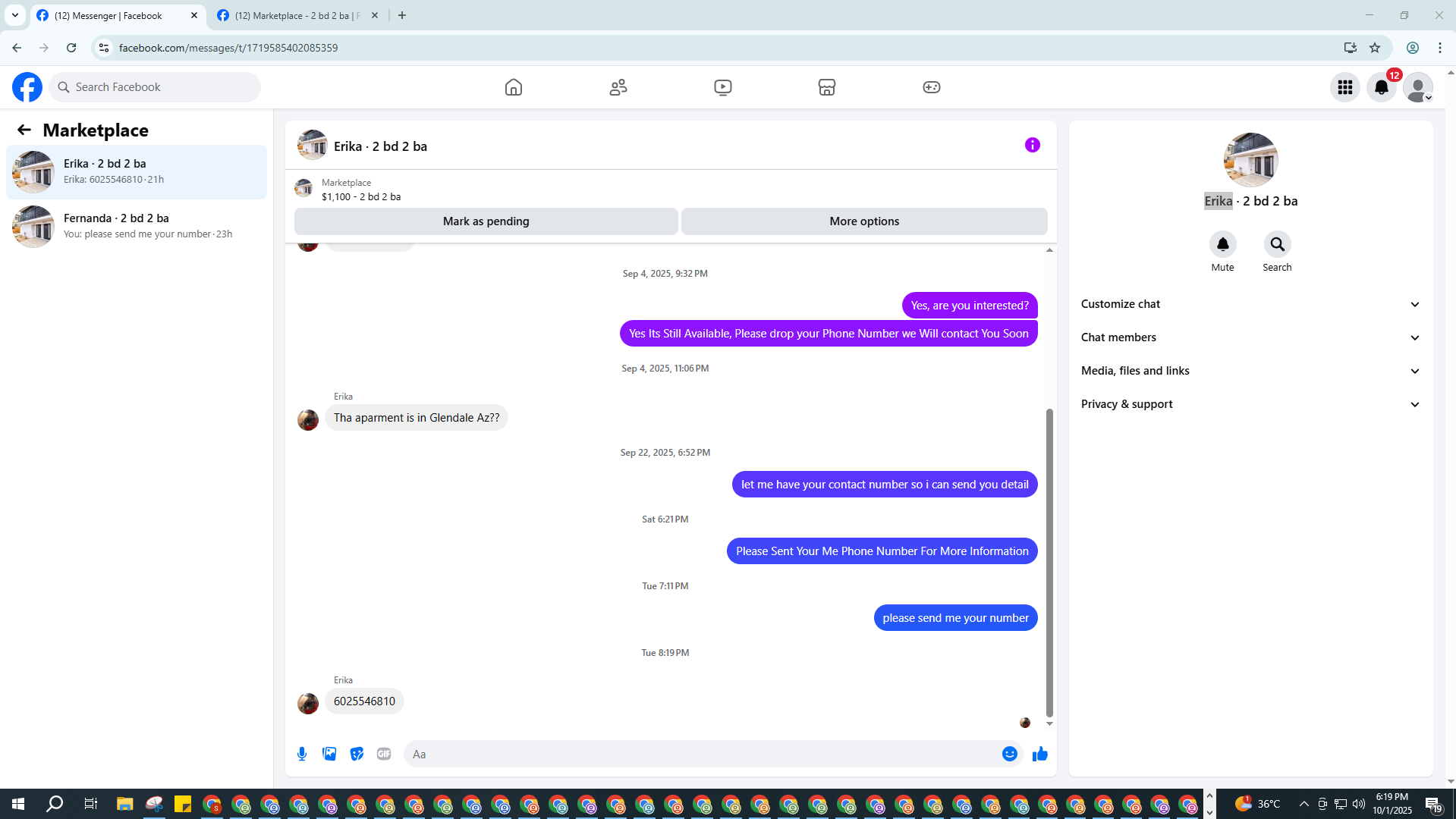Go back in browser history
Image resolution: width=1456 pixels, height=819 pixels.
(x=17, y=48)
